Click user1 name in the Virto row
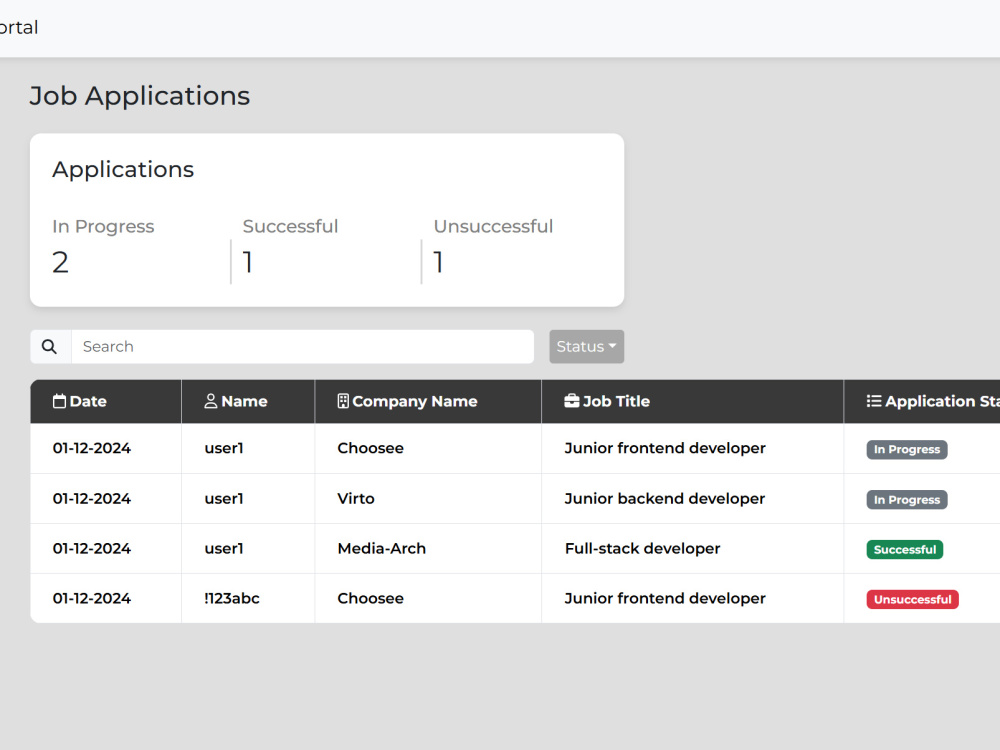The image size is (1000, 750). pyautogui.click(x=224, y=499)
